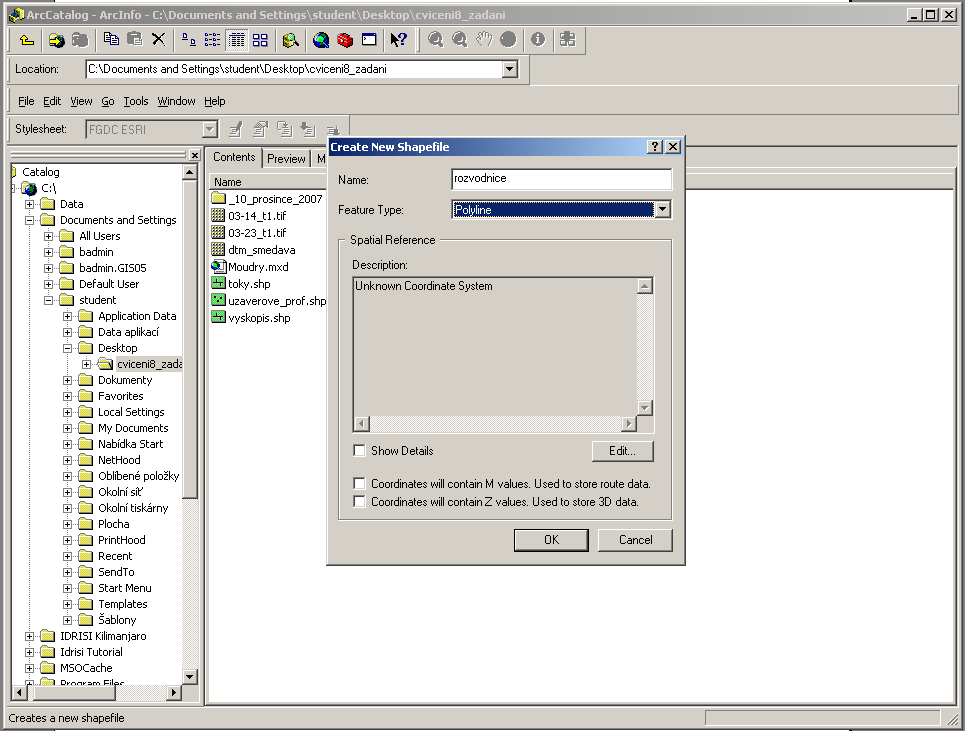Enable the Show Details checkbox

pyautogui.click(x=359, y=450)
